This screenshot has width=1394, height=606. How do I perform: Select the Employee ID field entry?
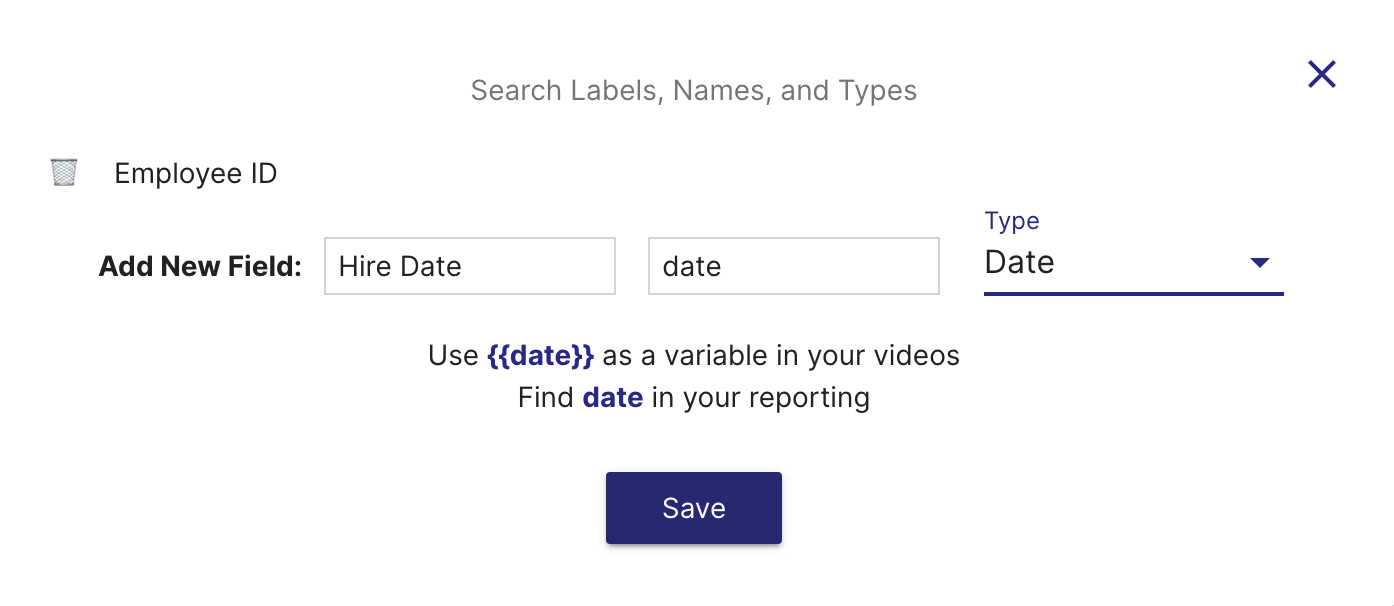tap(195, 174)
